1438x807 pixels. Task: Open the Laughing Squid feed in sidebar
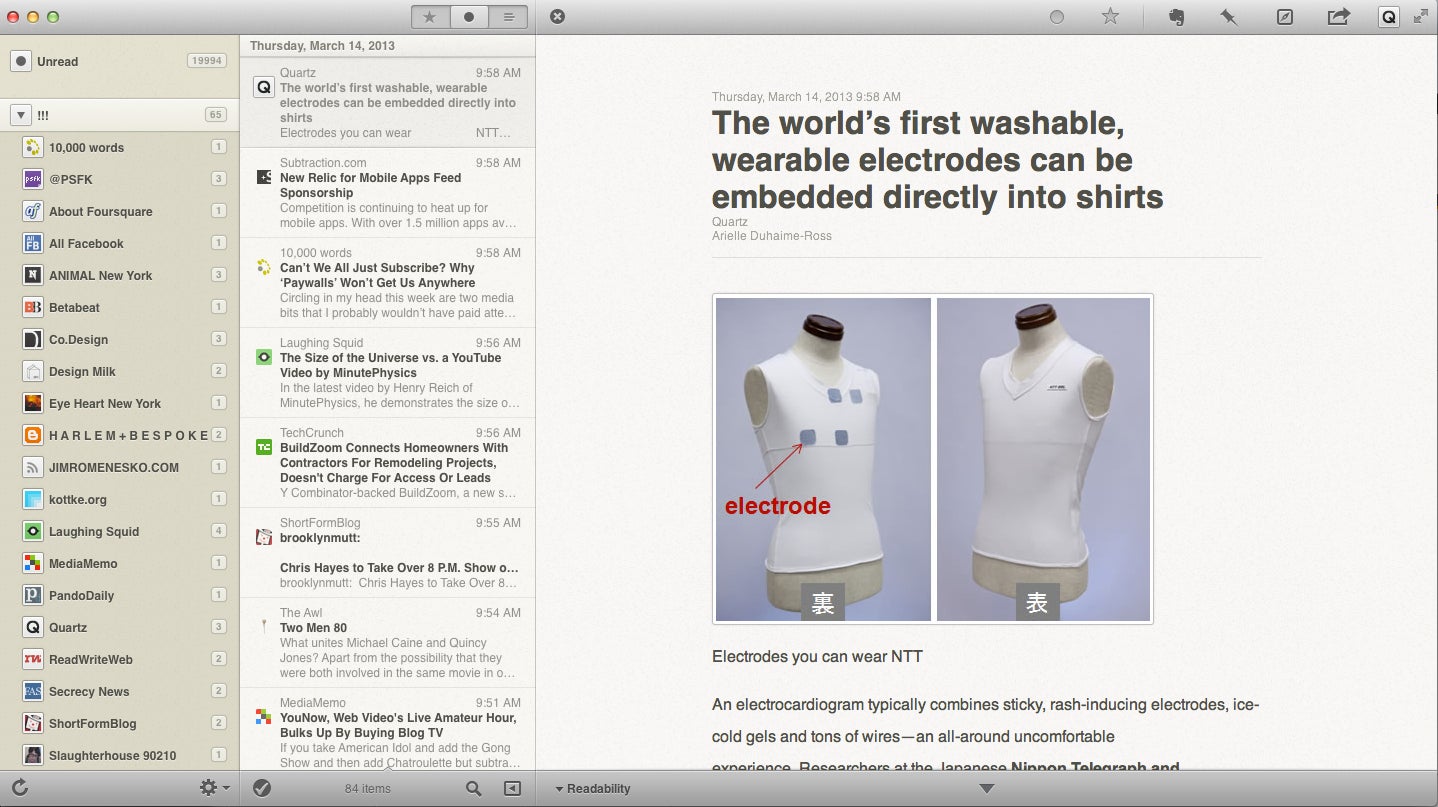[119, 531]
